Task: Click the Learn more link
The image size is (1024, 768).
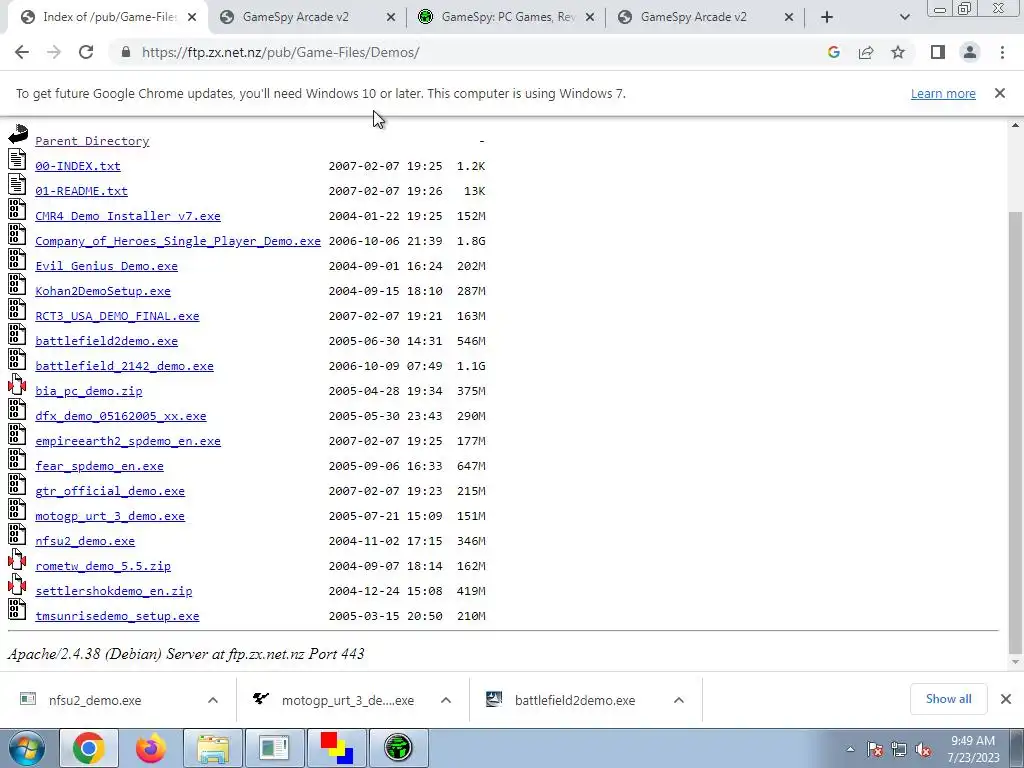Action: 943,93
